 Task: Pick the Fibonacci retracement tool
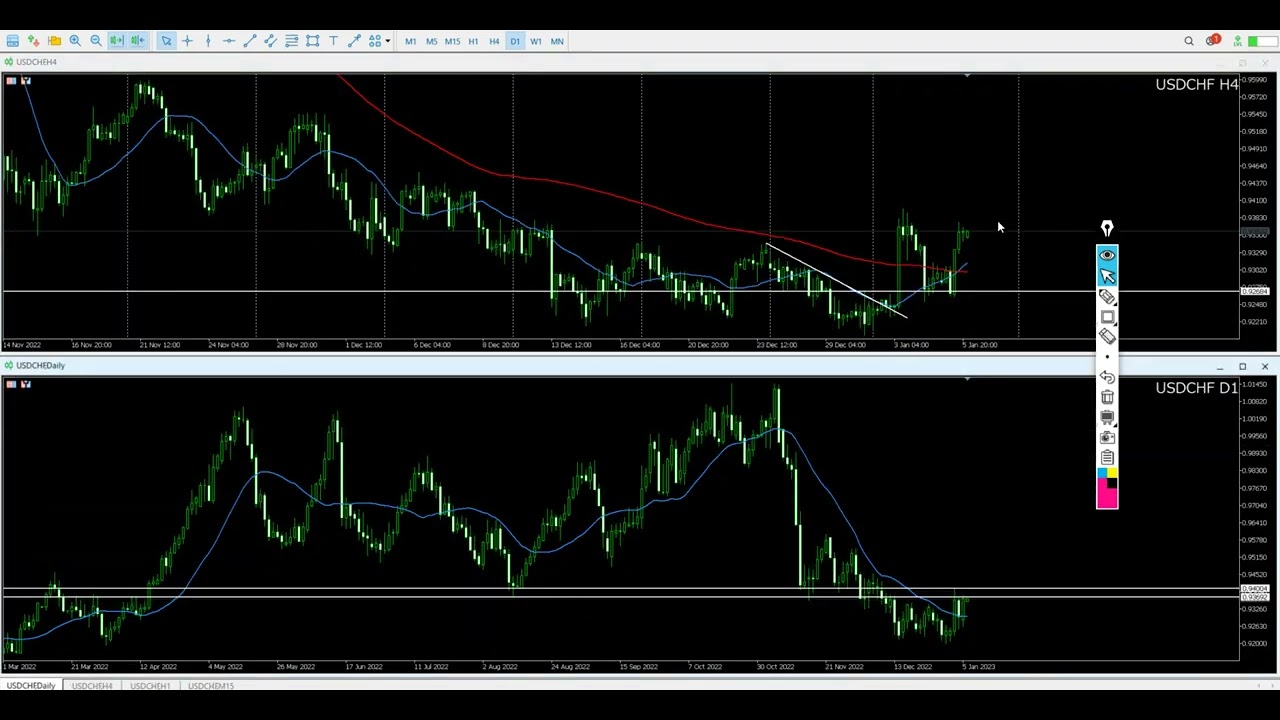pyautogui.click(x=291, y=41)
